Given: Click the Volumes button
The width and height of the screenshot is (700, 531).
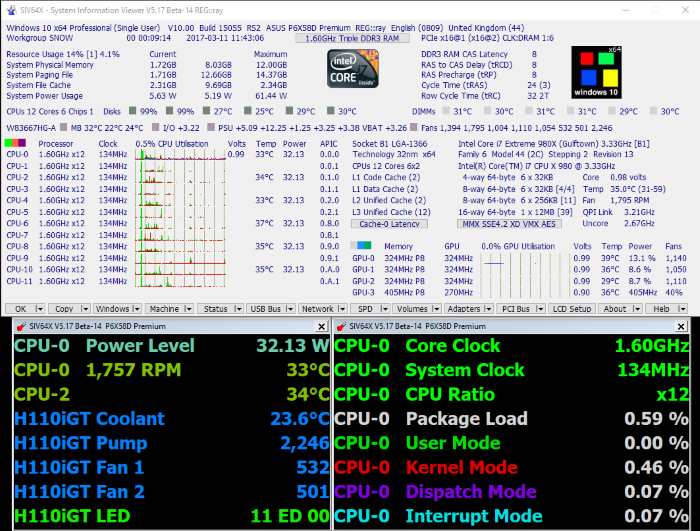Looking at the screenshot, I should tap(412, 309).
